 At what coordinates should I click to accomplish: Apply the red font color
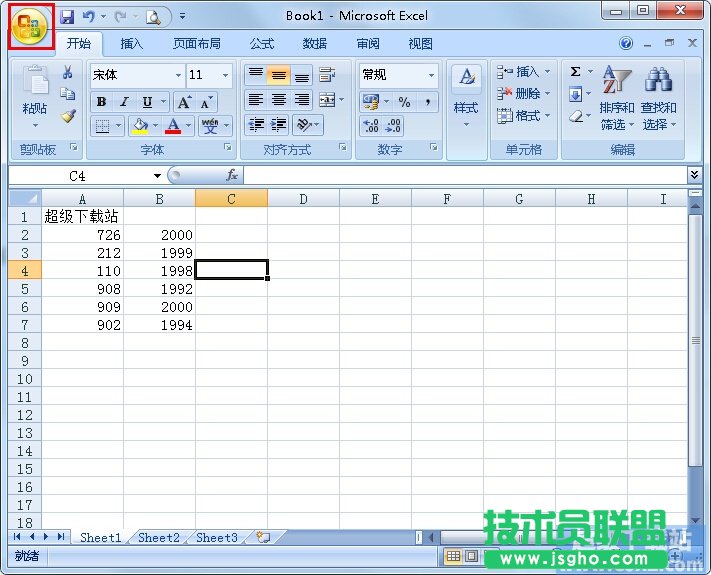pyautogui.click(x=173, y=126)
